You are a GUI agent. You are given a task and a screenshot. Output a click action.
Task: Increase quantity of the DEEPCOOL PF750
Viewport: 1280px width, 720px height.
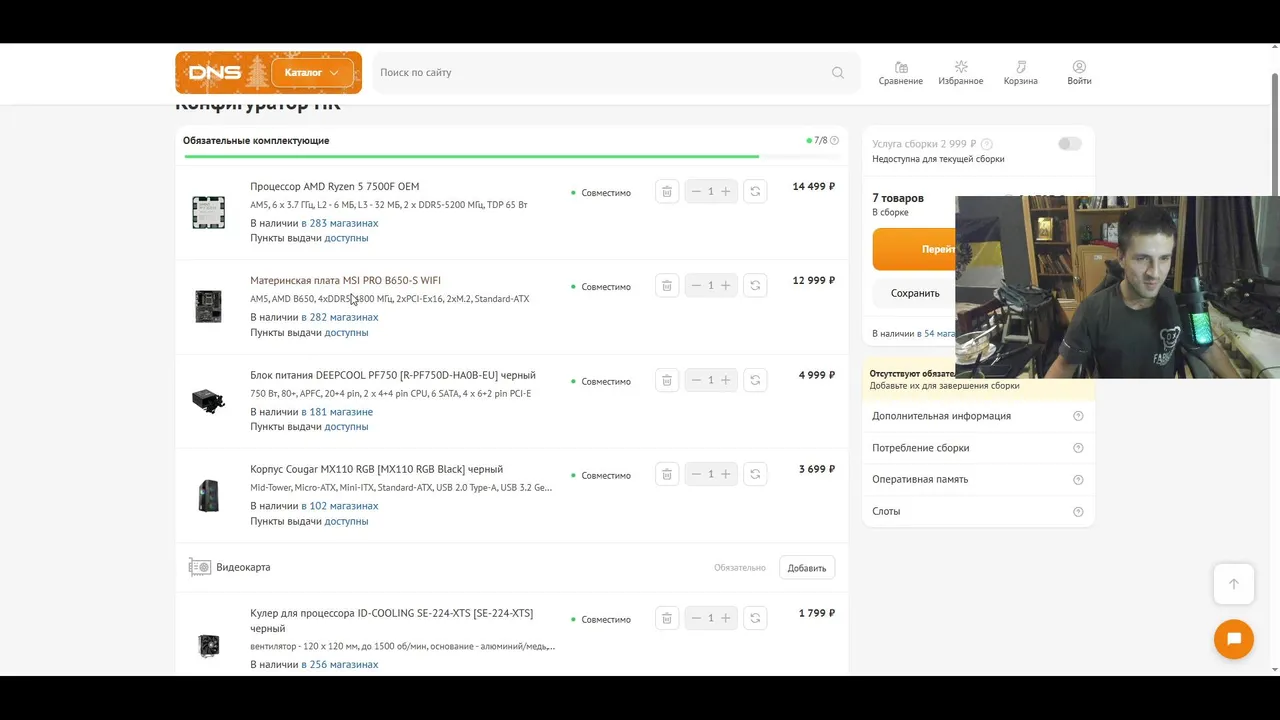pos(726,380)
